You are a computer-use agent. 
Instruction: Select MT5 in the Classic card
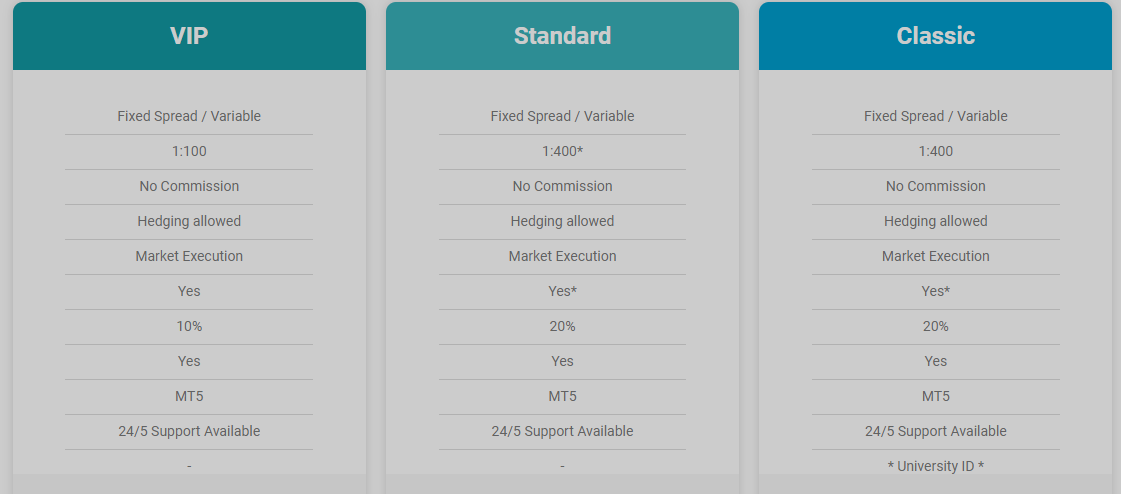[935, 397]
